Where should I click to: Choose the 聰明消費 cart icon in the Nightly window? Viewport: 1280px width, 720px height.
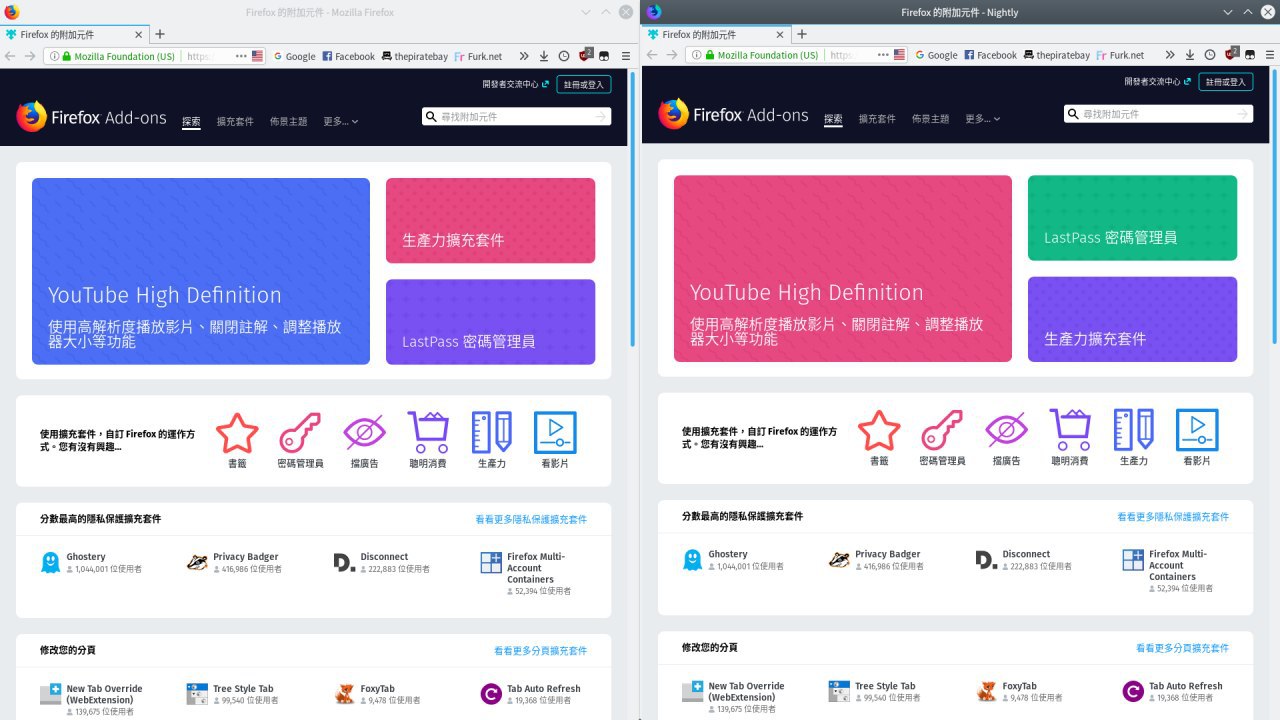click(1070, 430)
